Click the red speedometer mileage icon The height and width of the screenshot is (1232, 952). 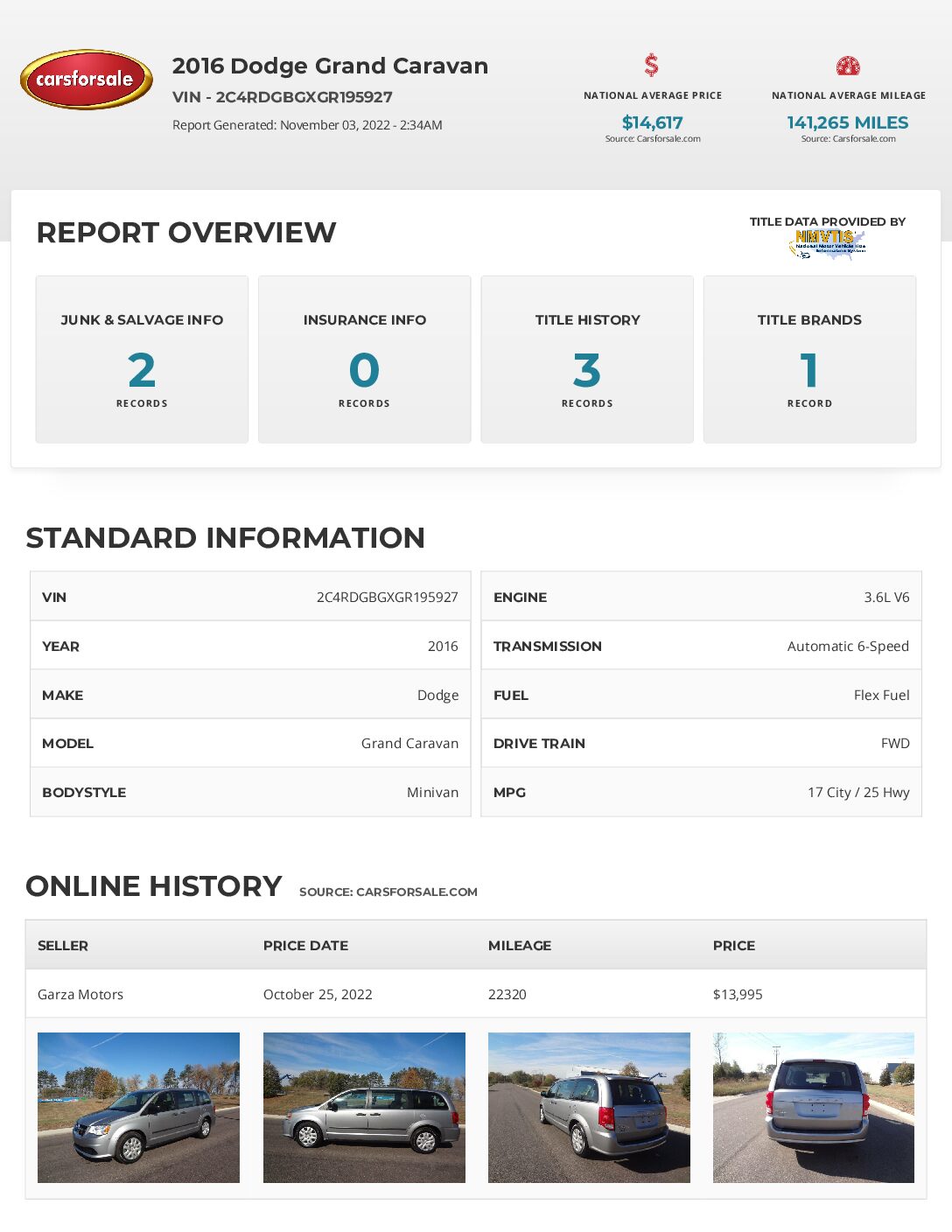pyautogui.click(x=848, y=66)
